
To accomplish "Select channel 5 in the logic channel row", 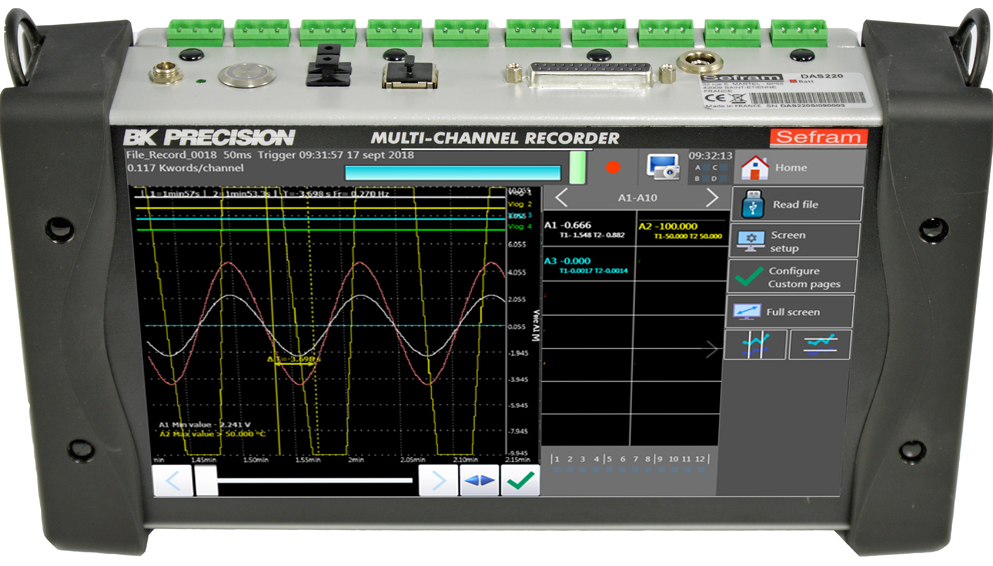I will [609, 459].
